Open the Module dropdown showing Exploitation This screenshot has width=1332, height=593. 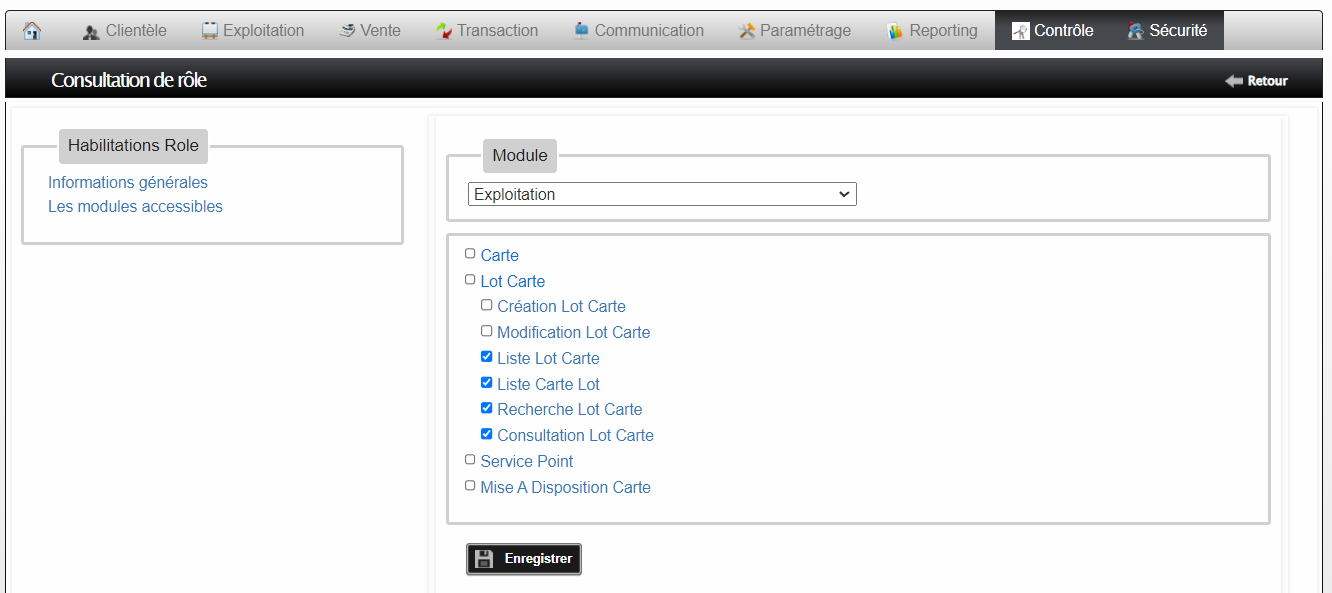pyautogui.click(x=662, y=194)
